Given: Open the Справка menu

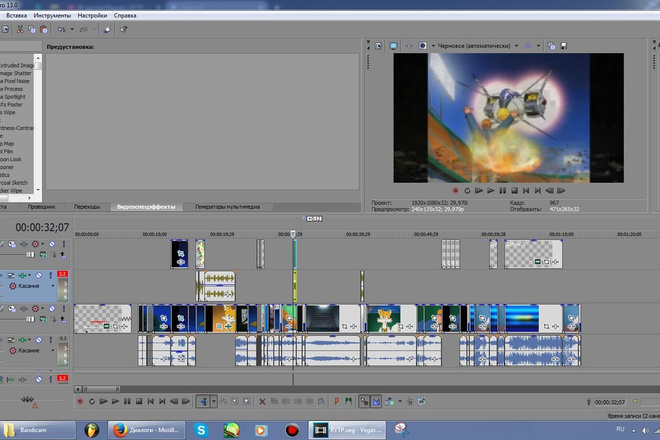Looking at the screenshot, I should point(125,16).
